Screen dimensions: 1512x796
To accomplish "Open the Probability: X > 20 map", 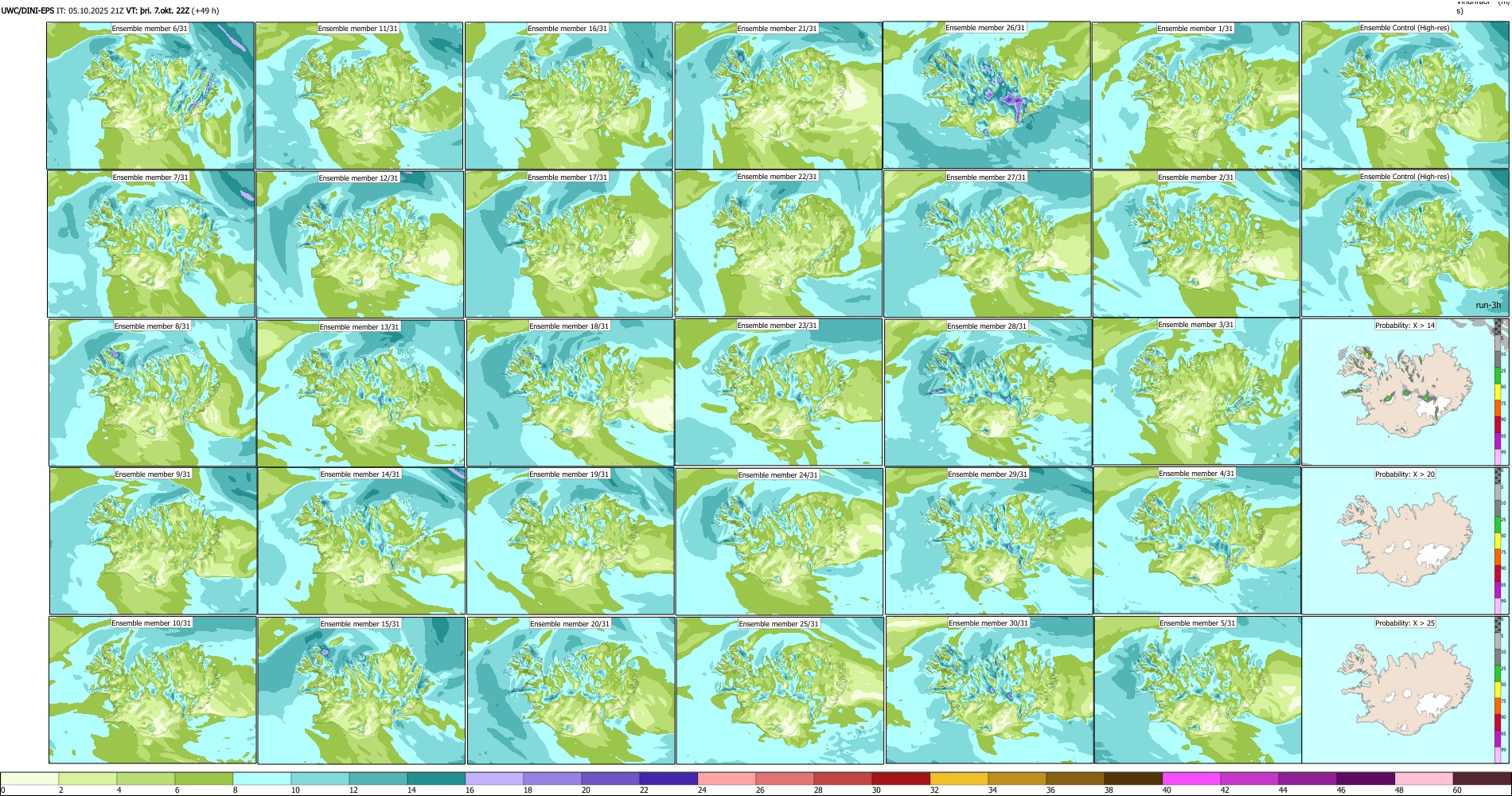I will (x=1405, y=540).
